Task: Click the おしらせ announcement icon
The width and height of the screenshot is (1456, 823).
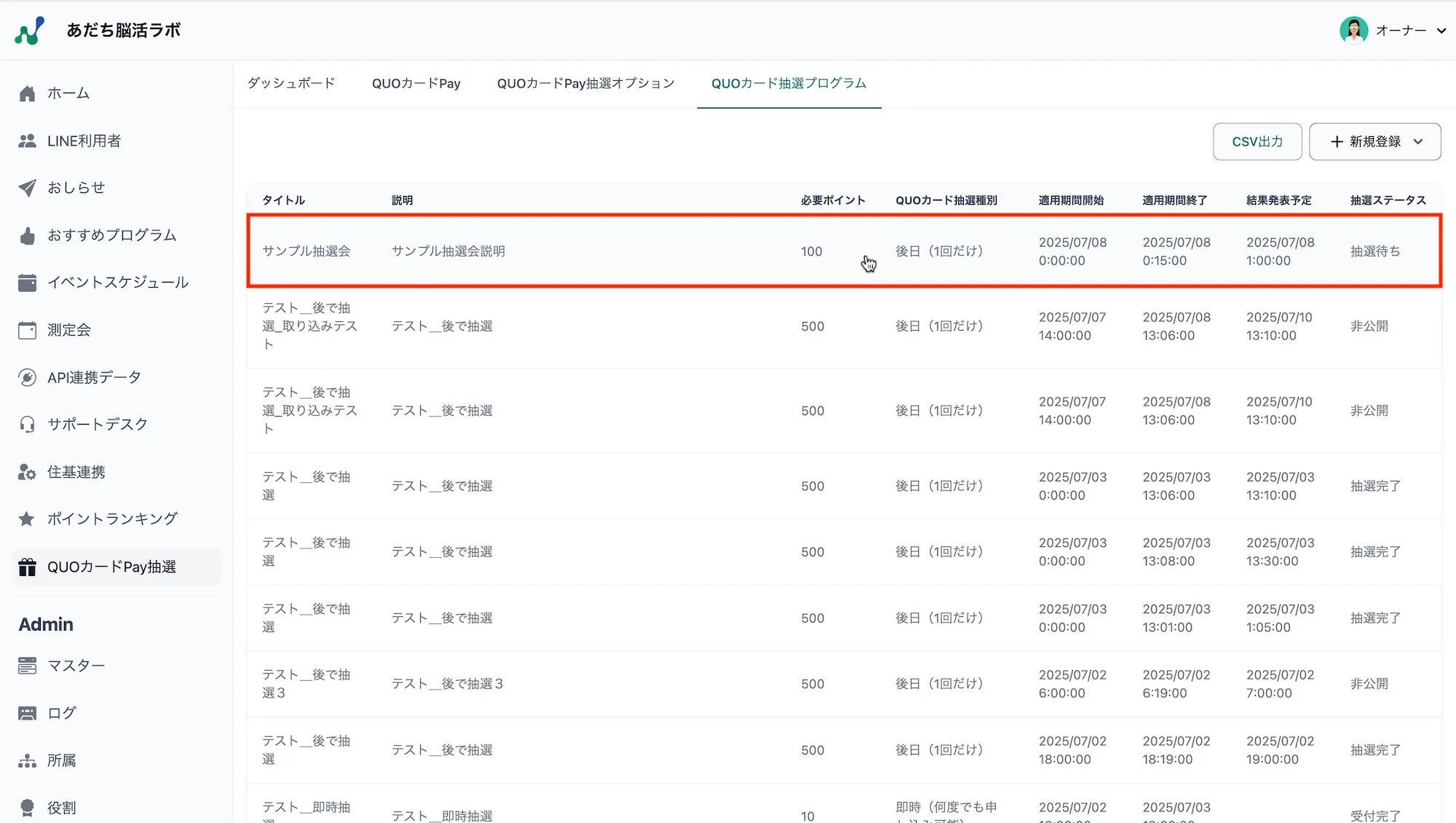Action: [27, 187]
